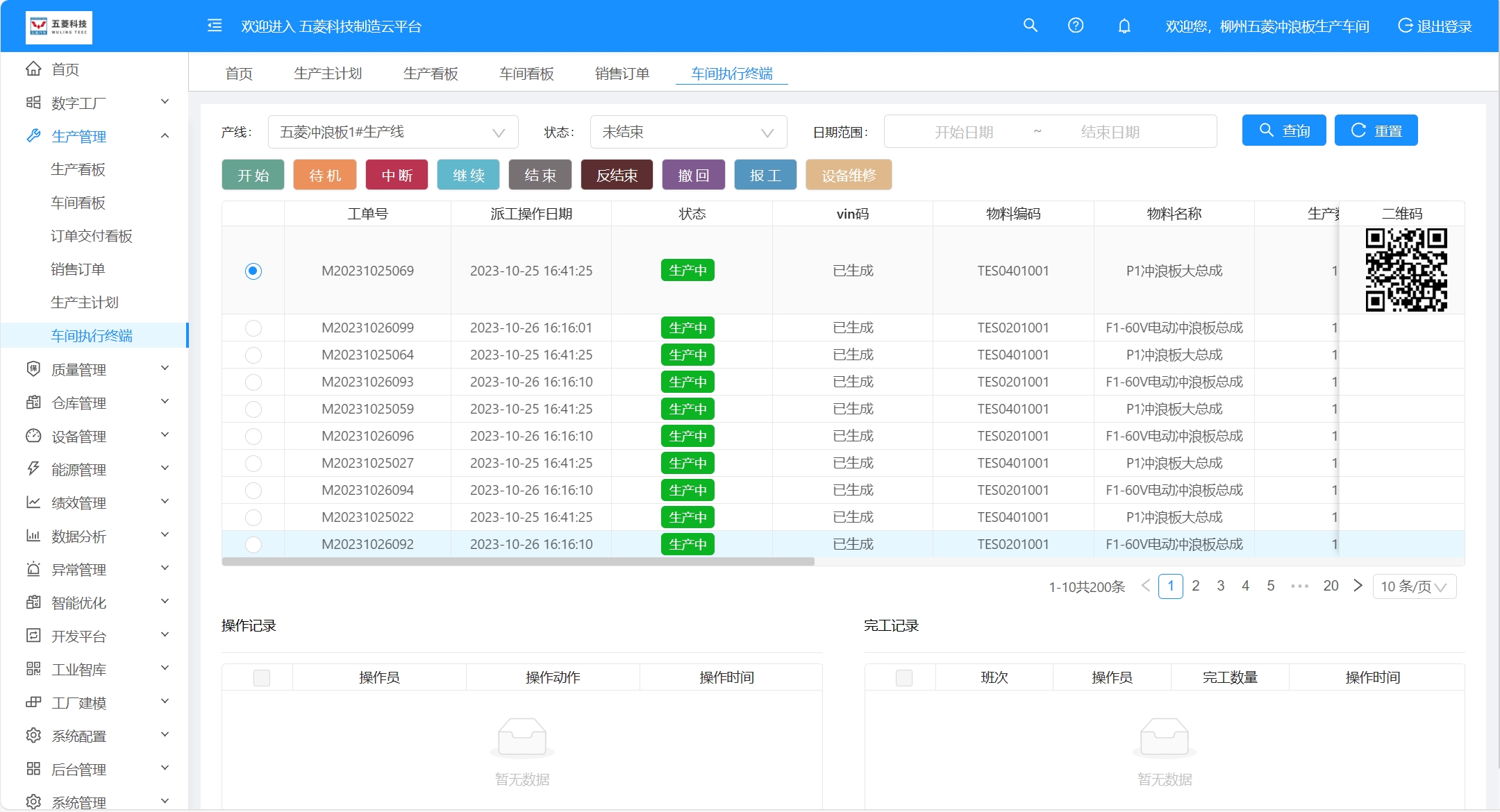Select radio for work order M20231026096
Viewport: 1500px width, 812px height.
click(253, 436)
